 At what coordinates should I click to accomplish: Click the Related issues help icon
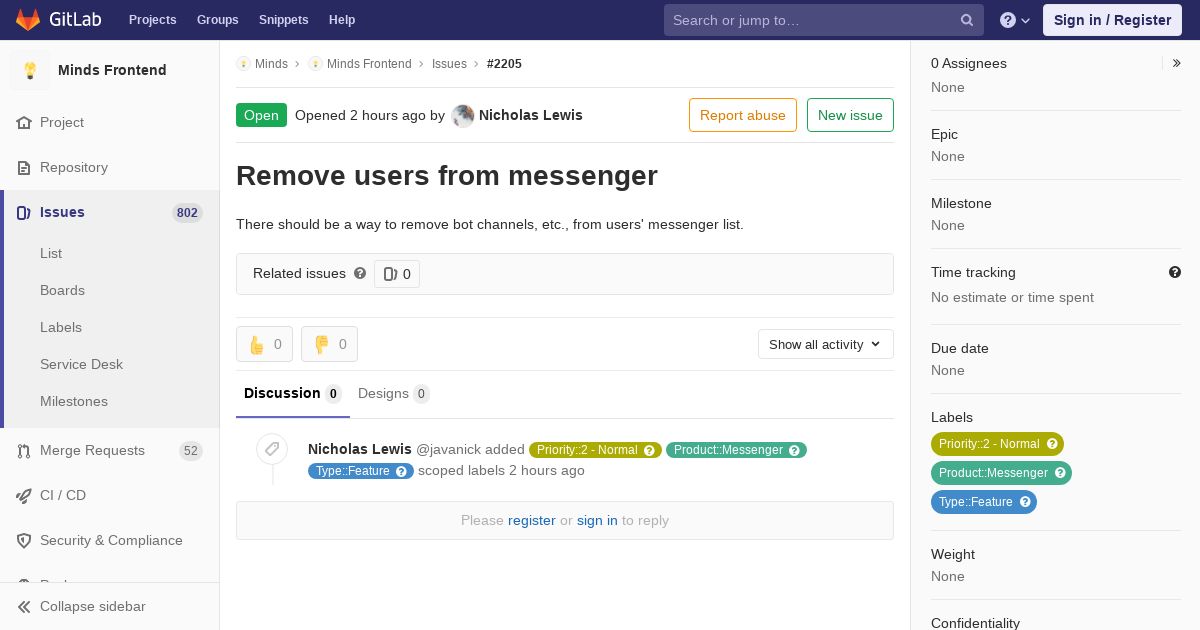click(x=360, y=273)
